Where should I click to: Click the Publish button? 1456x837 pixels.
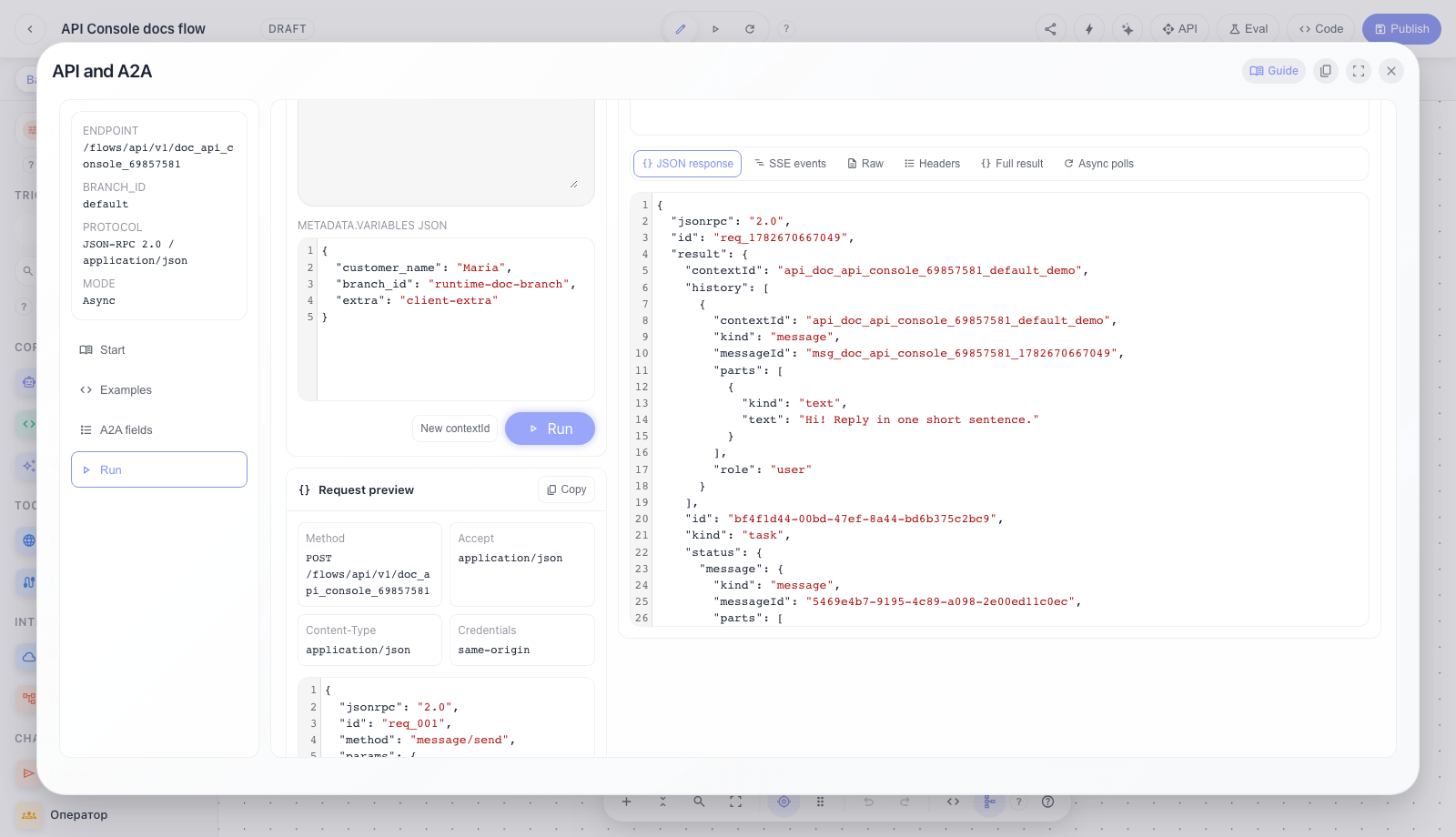pyautogui.click(x=1401, y=29)
